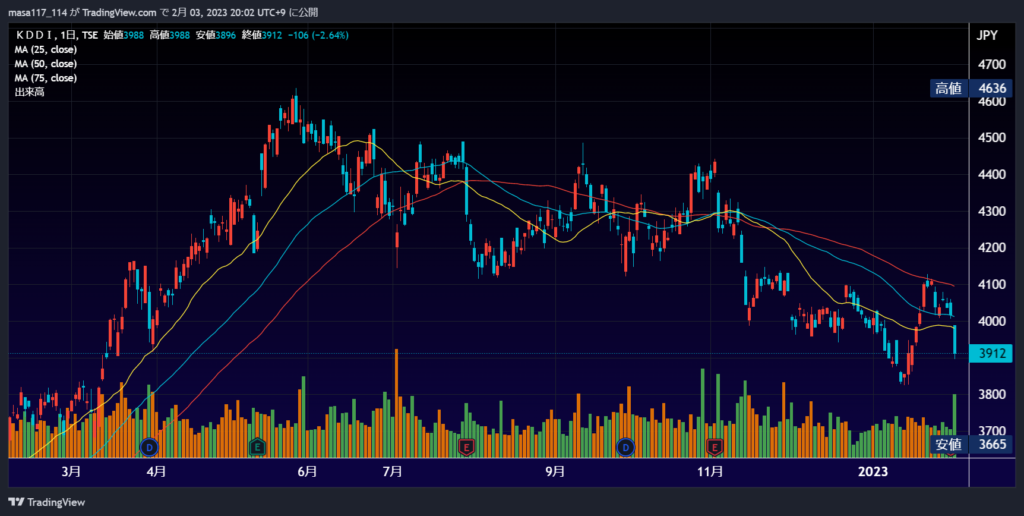The image size is (1024, 516).
Task: Click the 始値3988 open value
Action: pos(123,35)
